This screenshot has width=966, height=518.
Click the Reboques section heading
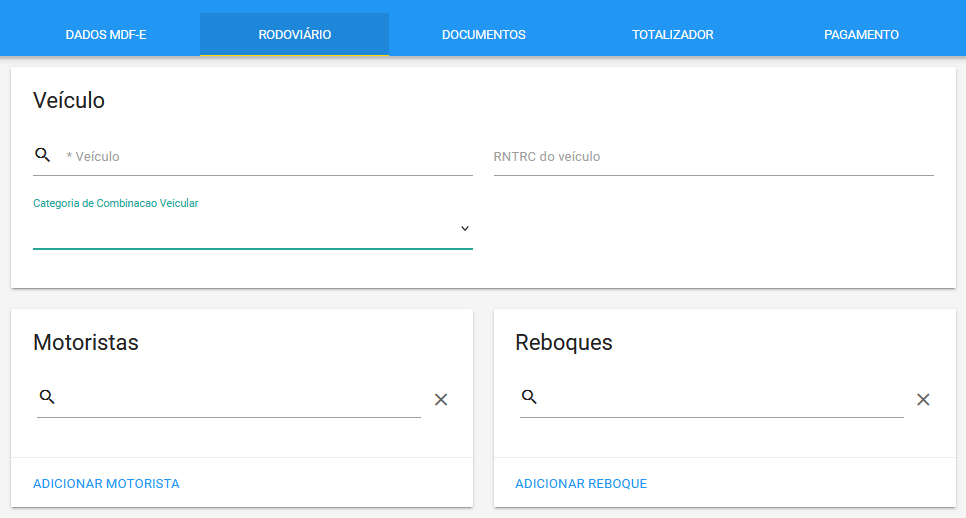[x=564, y=342]
